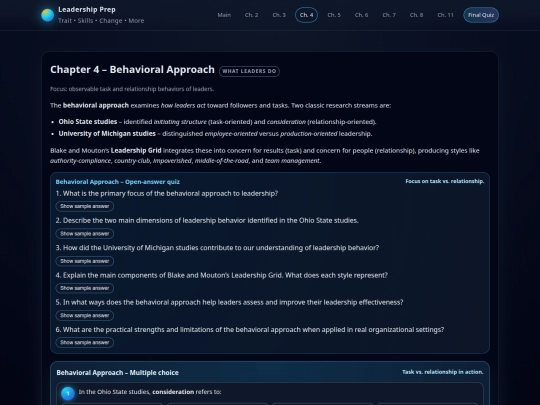The image size is (540, 405).
Task: Reveal sample answer for Ohio State dimensions question
Action: pyautogui.click(x=85, y=233)
